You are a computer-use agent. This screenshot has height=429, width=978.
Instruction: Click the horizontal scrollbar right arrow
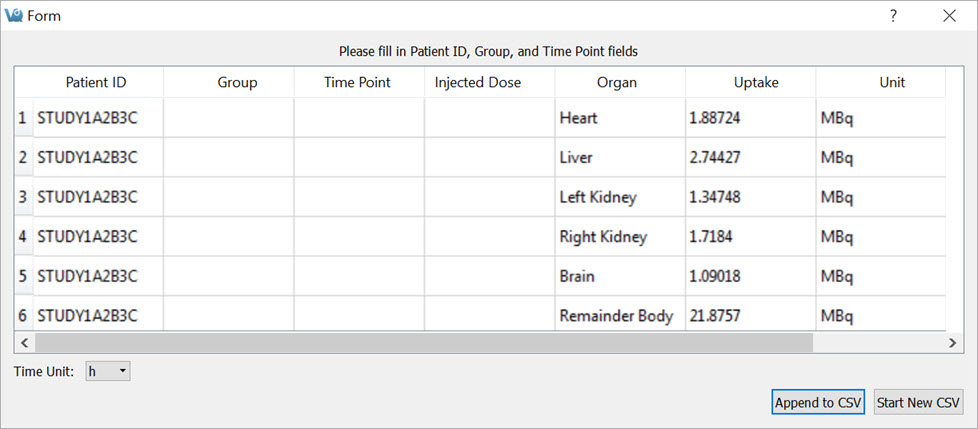coord(954,342)
